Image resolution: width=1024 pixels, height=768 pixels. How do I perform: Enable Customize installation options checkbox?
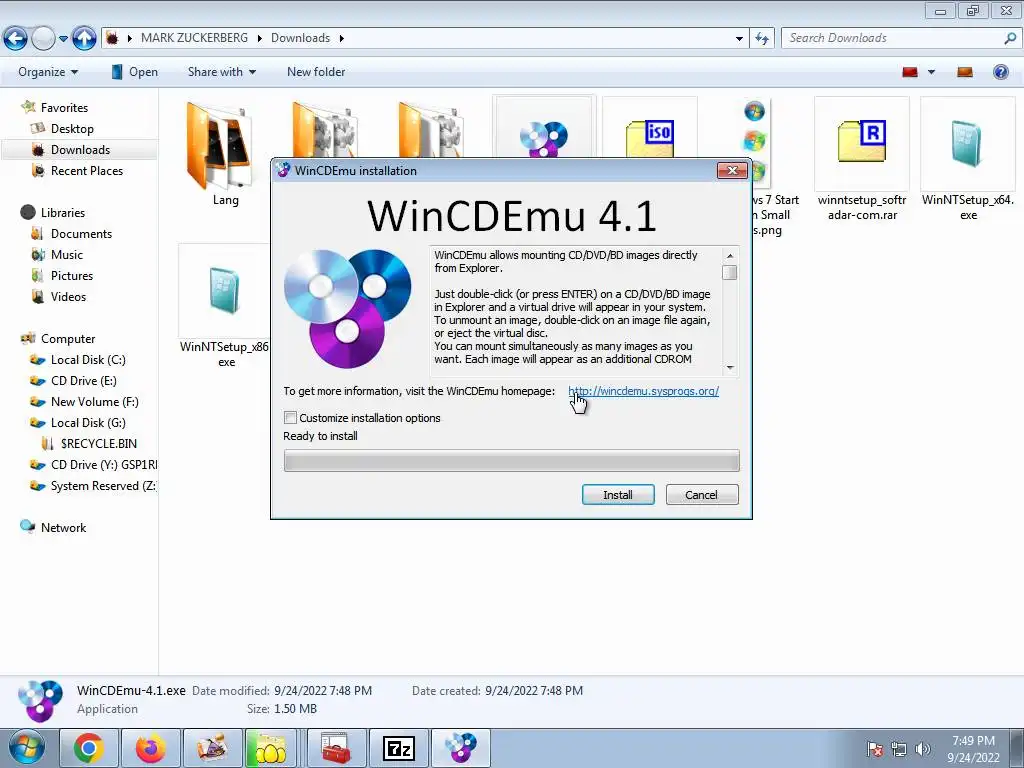click(291, 417)
